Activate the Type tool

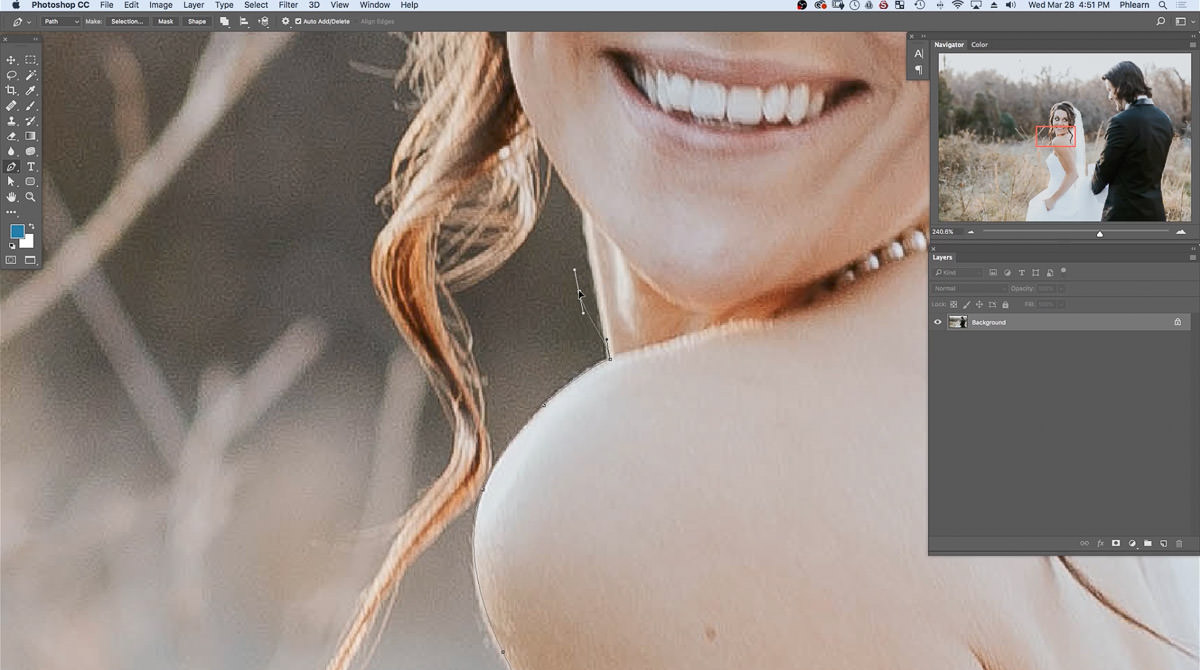[30, 166]
